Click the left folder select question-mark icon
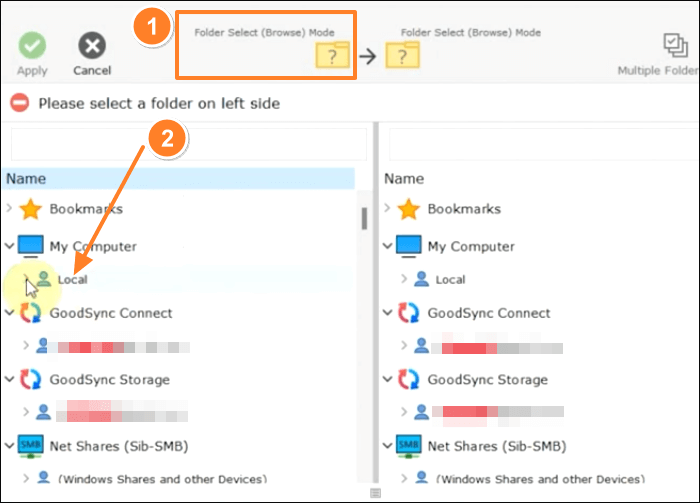The width and height of the screenshot is (700, 503). pos(333,56)
